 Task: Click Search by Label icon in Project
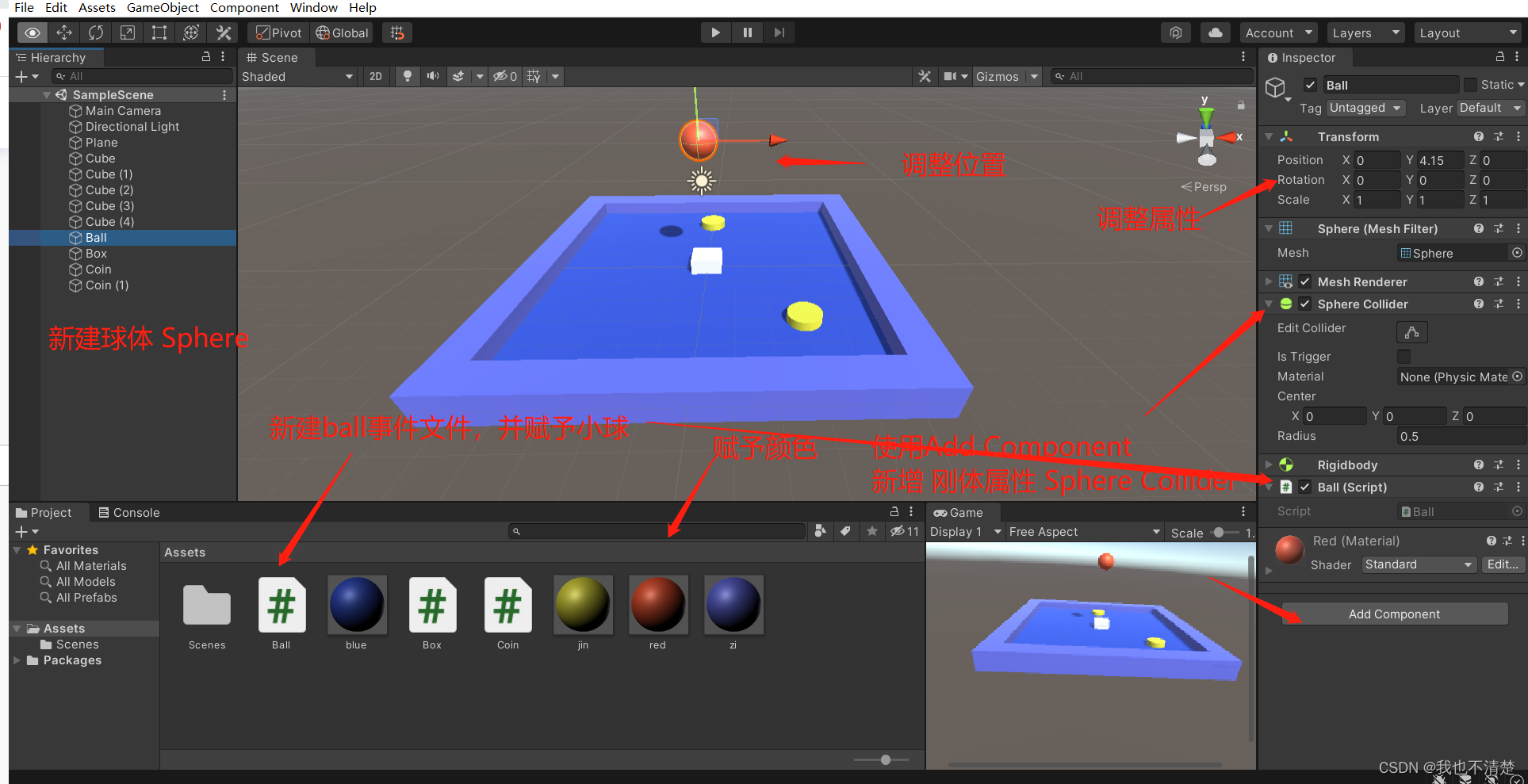[x=845, y=531]
